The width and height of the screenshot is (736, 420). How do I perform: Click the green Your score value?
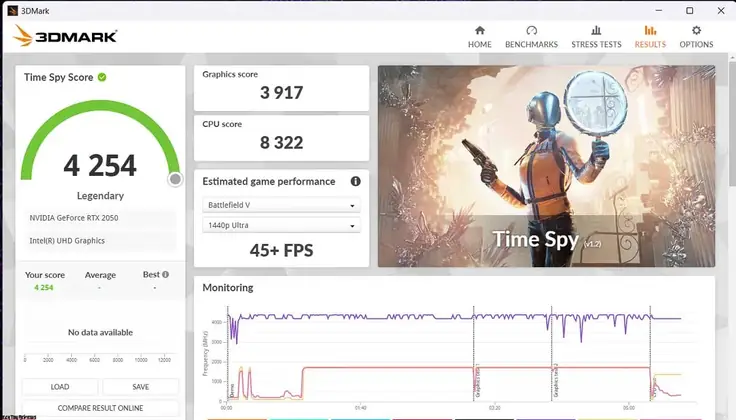point(44,287)
